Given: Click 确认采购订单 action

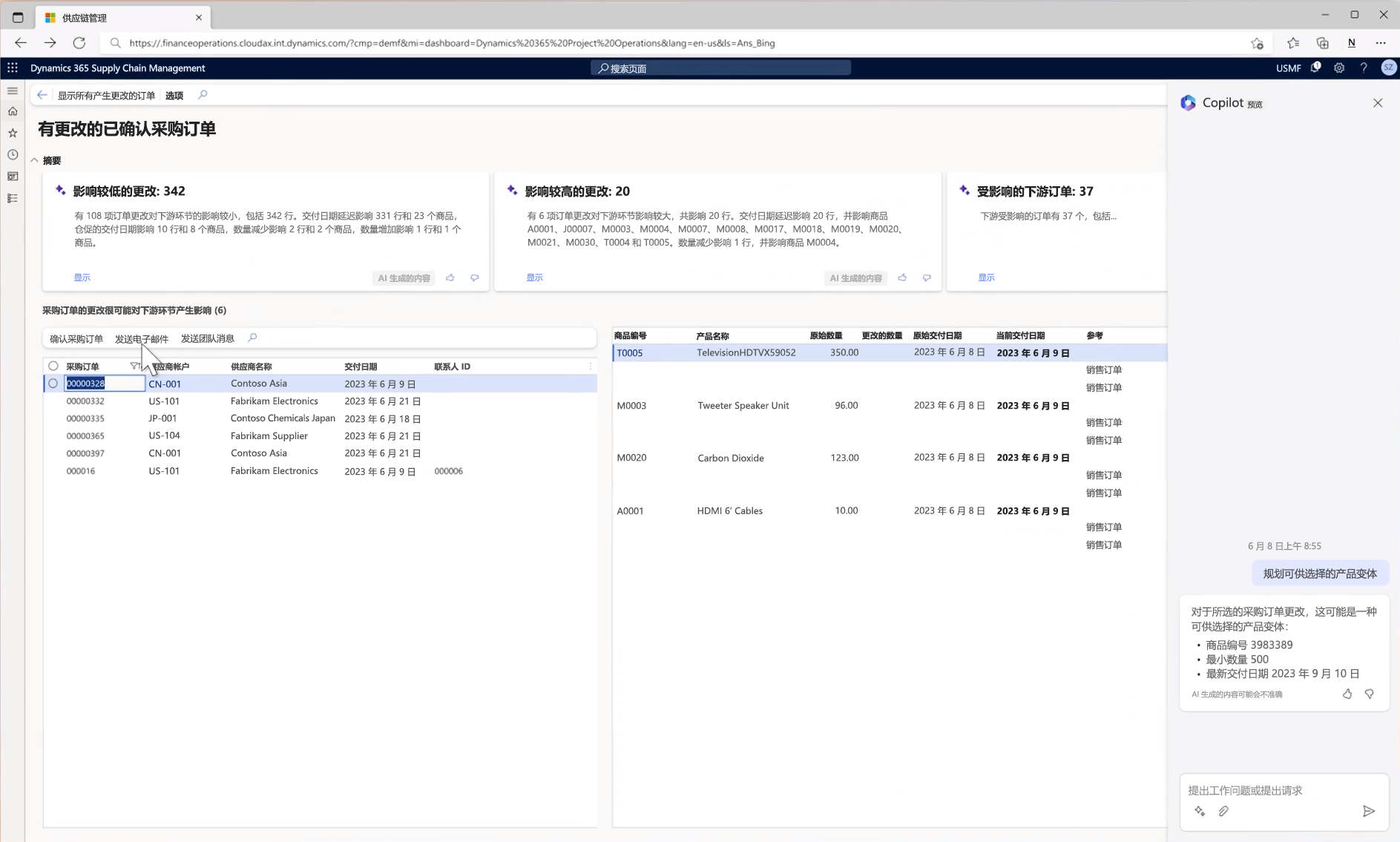Looking at the screenshot, I should 76,338.
